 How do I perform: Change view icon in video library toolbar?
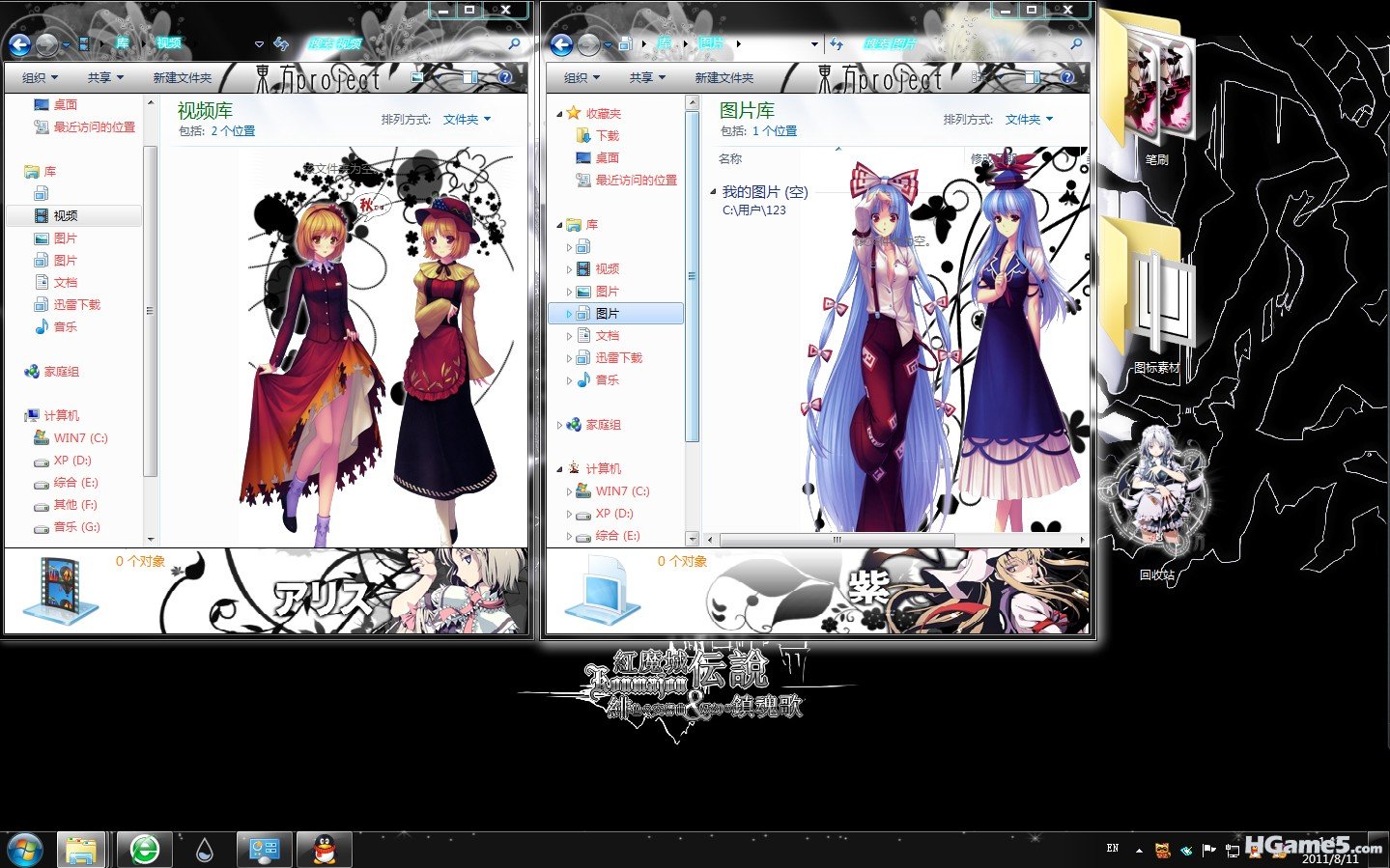tap(417, 77)
